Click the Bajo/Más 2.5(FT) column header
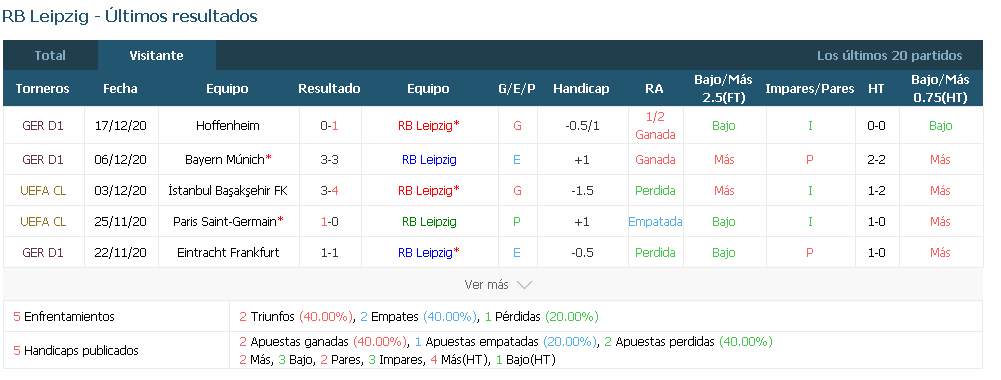Screen dimensions: 1001x380 [x=723, y=89]
